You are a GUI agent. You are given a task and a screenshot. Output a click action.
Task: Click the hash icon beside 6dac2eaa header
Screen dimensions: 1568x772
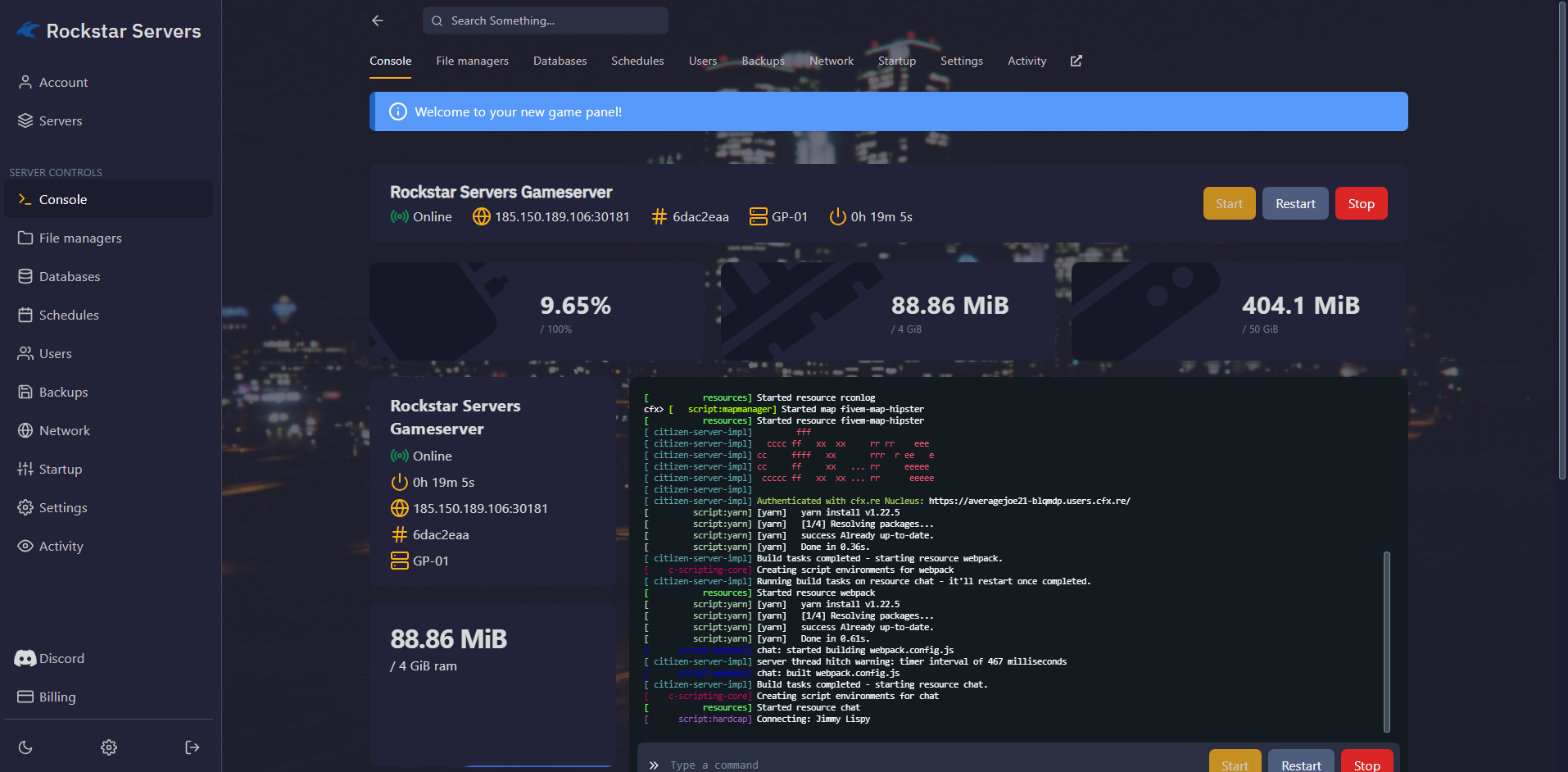[x=659, y=216]
